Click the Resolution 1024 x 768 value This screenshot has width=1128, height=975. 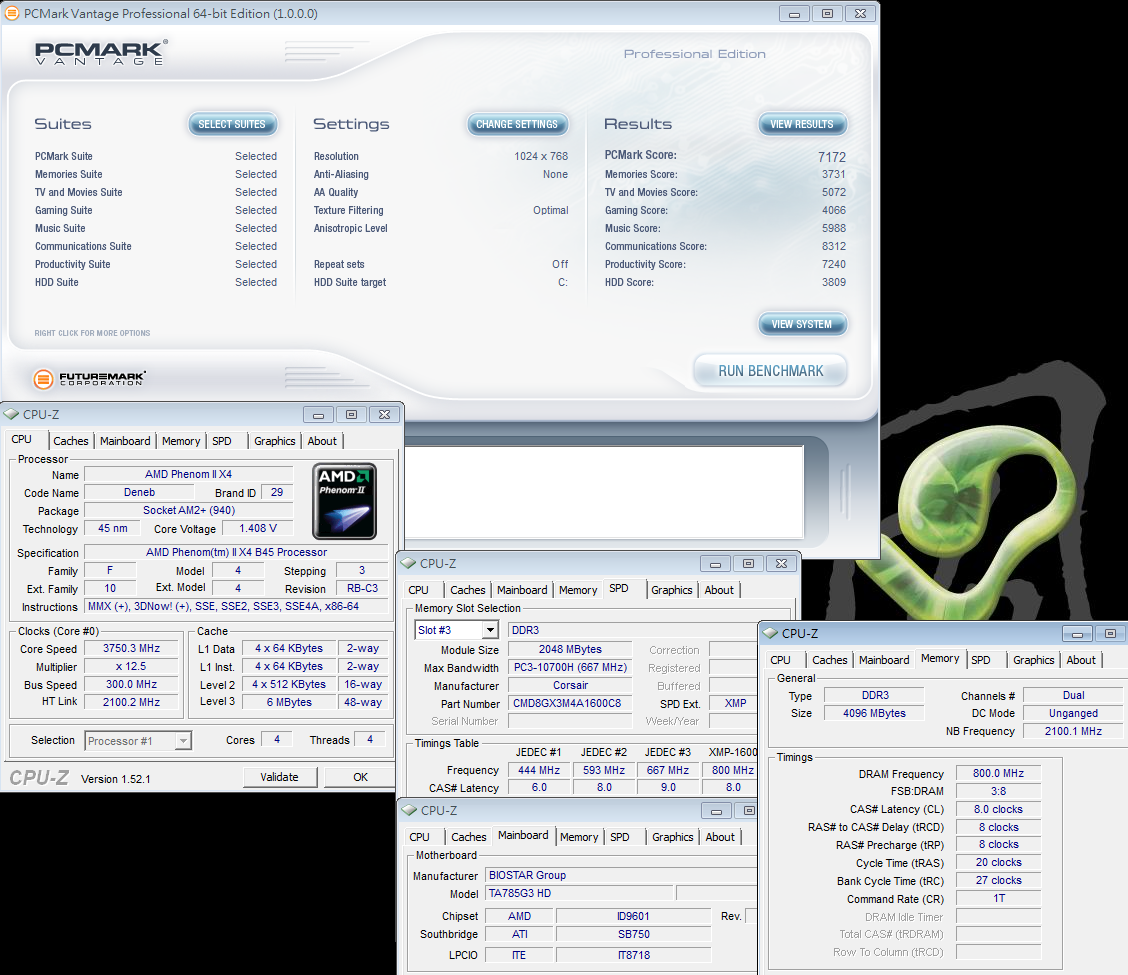pyautogui.click(x=541, y=156)
